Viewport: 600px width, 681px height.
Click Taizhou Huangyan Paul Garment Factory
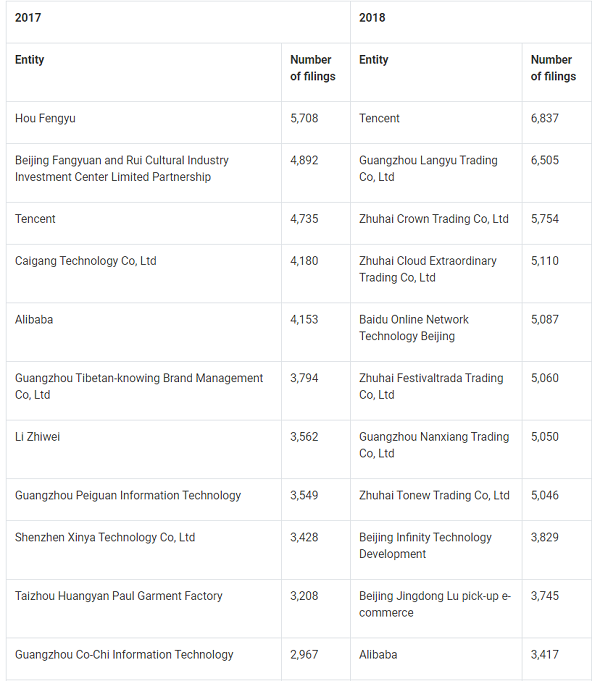pos(119,596)
